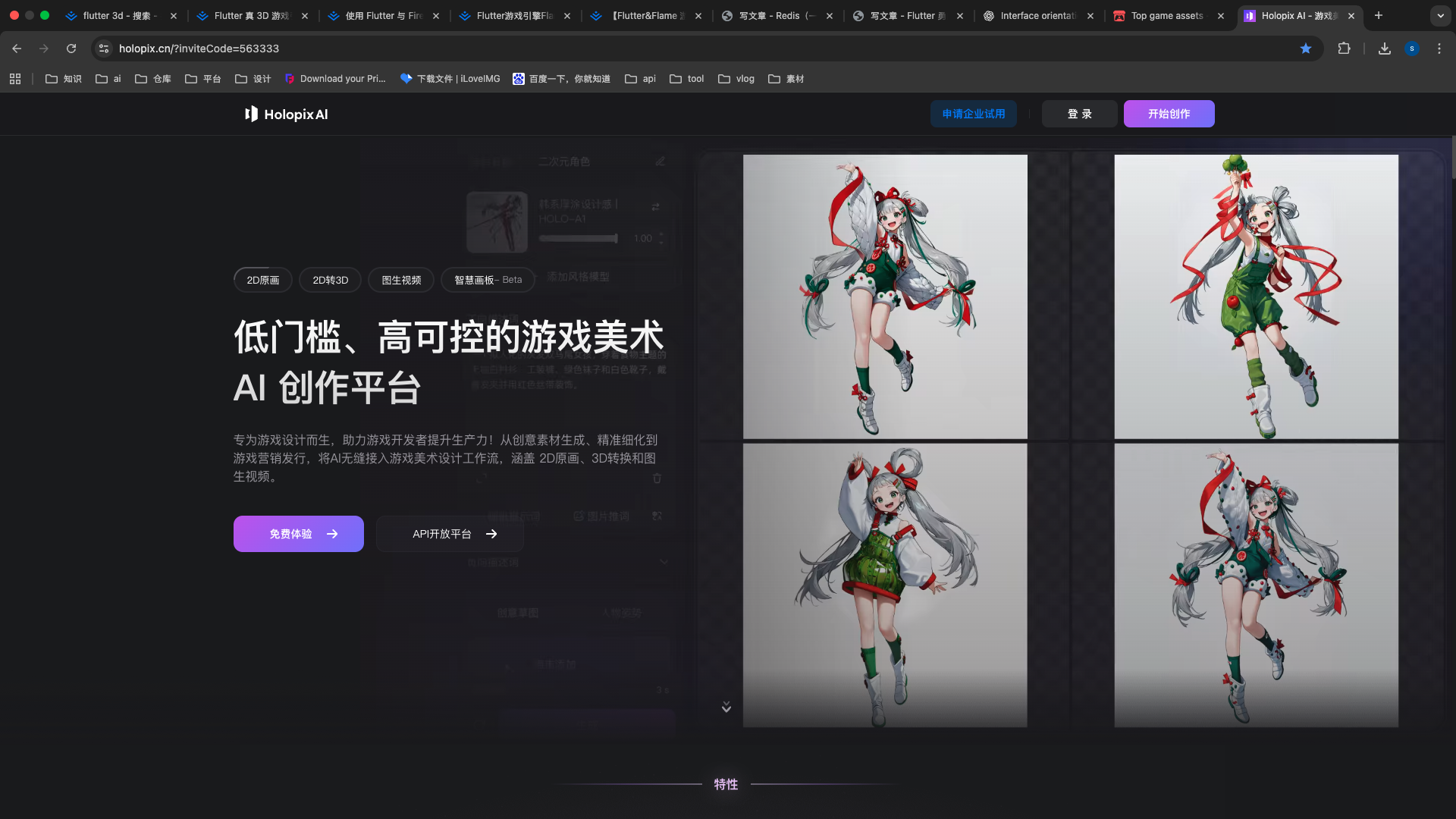Adjust the model weight slider near 1.00
1456x819 pixels.
tap(579, 237)
